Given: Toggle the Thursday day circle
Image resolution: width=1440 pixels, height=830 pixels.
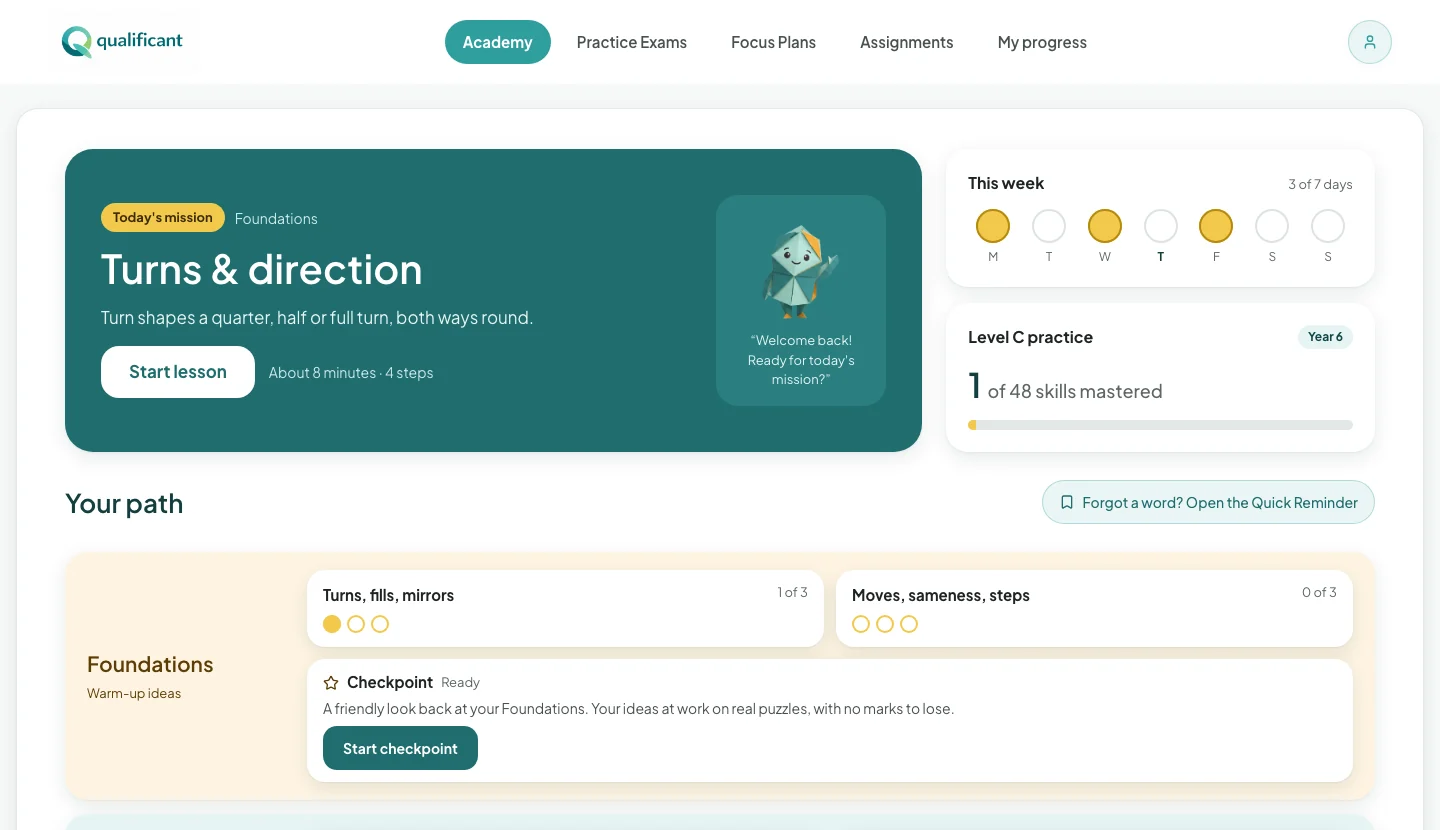Looking at the screenshot, I should (1161, 226).
